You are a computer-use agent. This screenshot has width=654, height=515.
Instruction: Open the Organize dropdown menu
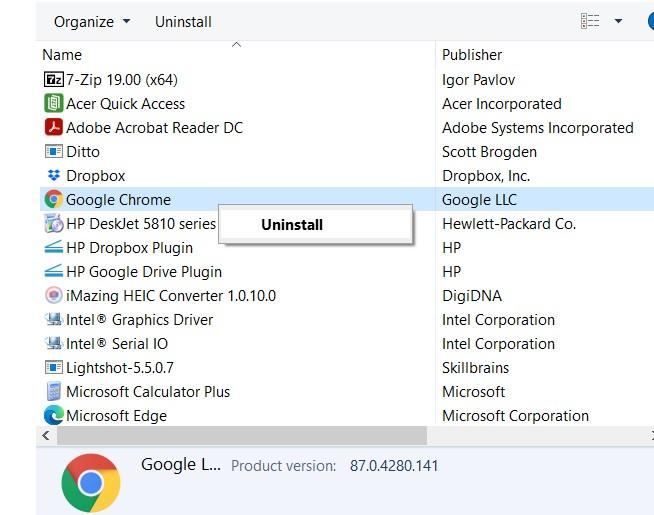[x=92, y=22]
